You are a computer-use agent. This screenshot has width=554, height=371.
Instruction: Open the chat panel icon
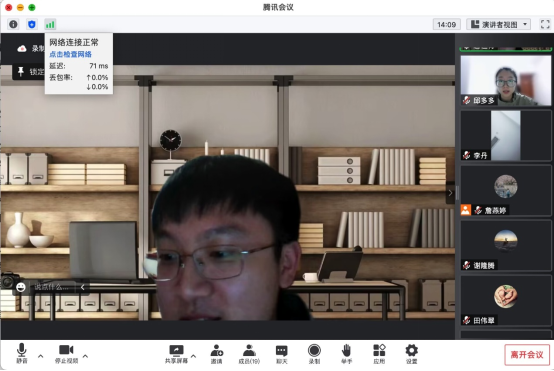click(282, 354)
